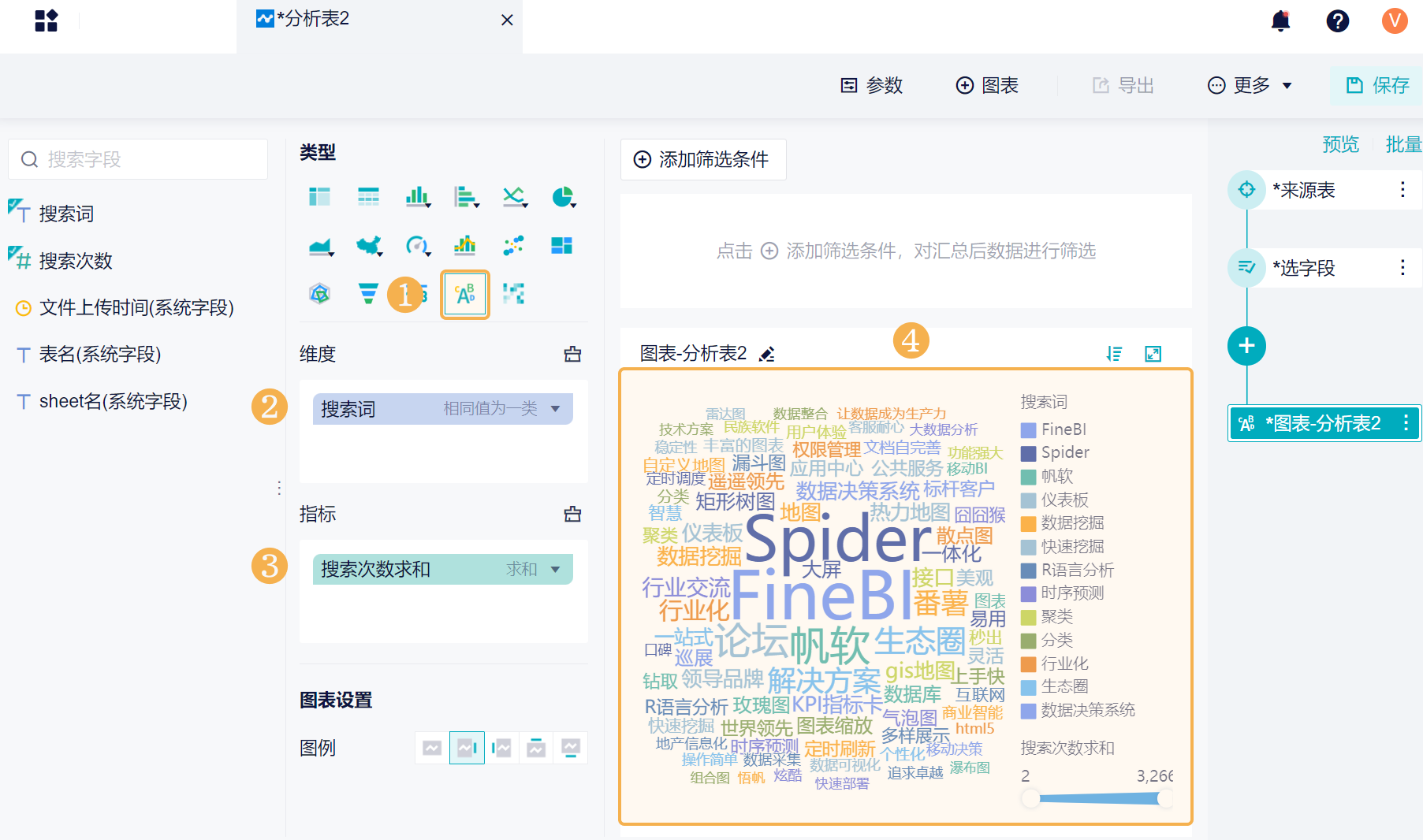The image size is (1423, 840).
Task: Click the icon beside the 维度 heading
Action: [x=573, y=355]
